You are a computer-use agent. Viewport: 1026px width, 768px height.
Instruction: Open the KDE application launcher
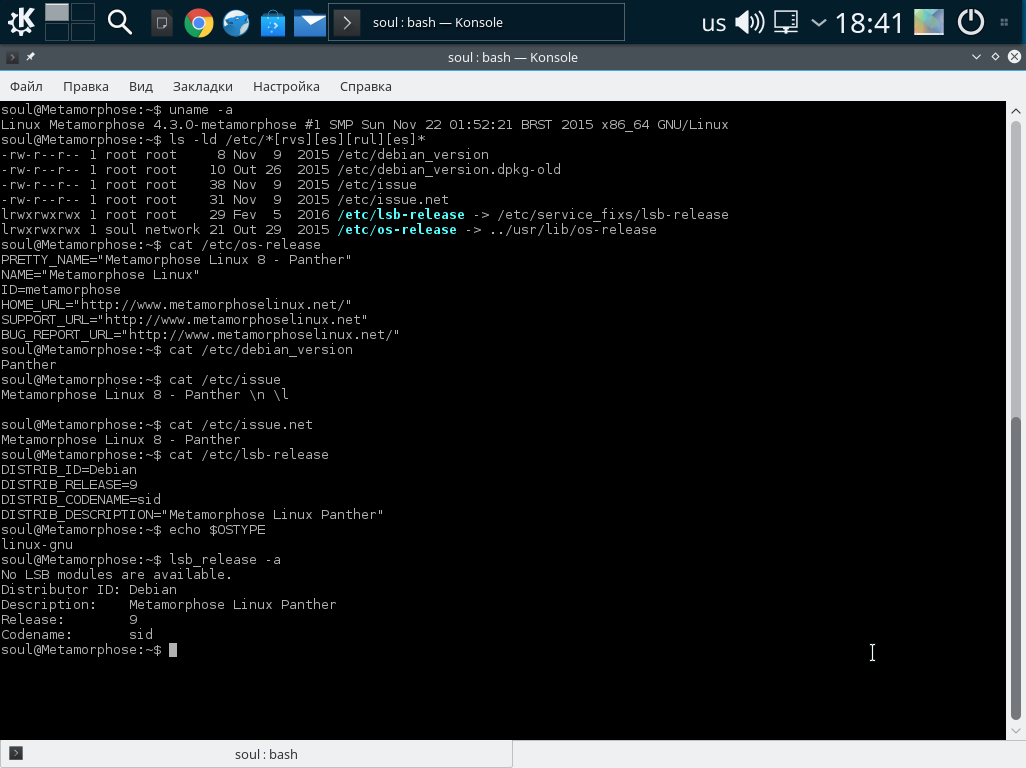coord(22,22)
